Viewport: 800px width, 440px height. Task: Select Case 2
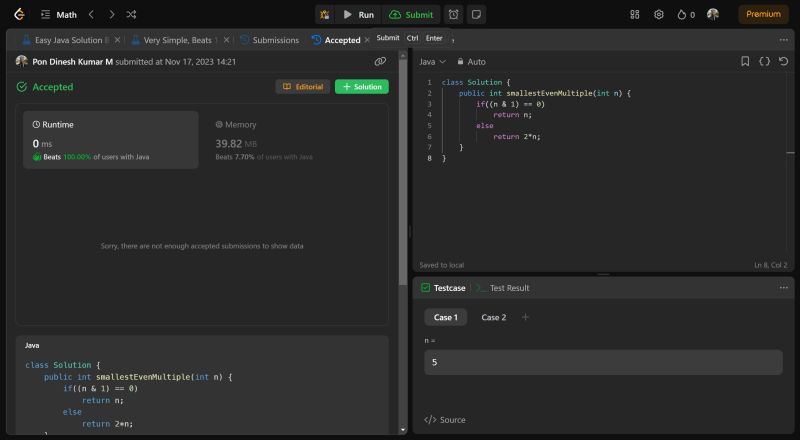(493, 317)
